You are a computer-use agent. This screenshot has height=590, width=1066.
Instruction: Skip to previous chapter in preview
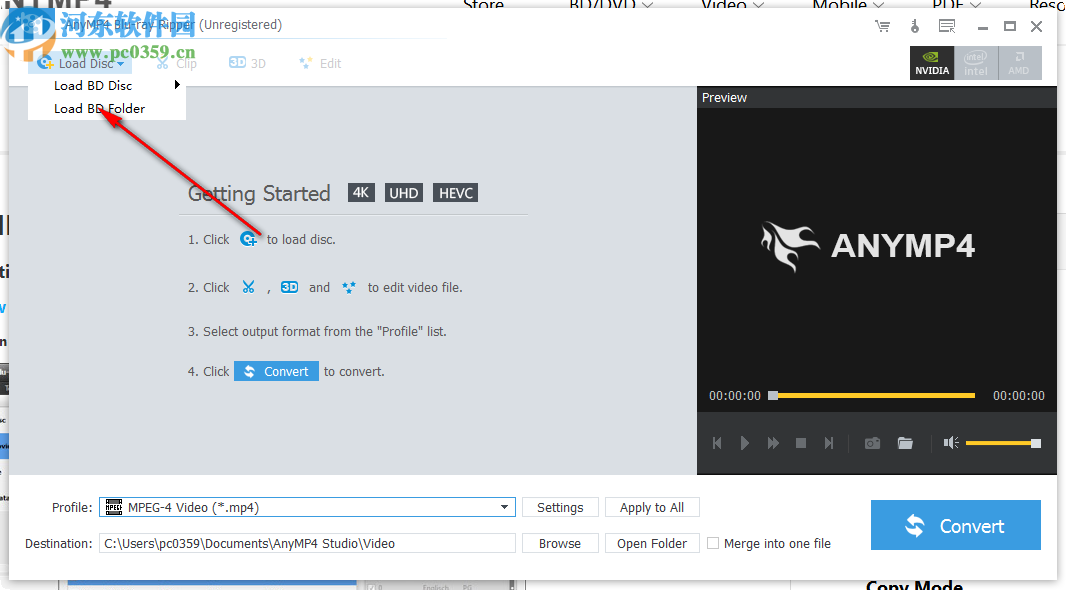pos(717,443)
